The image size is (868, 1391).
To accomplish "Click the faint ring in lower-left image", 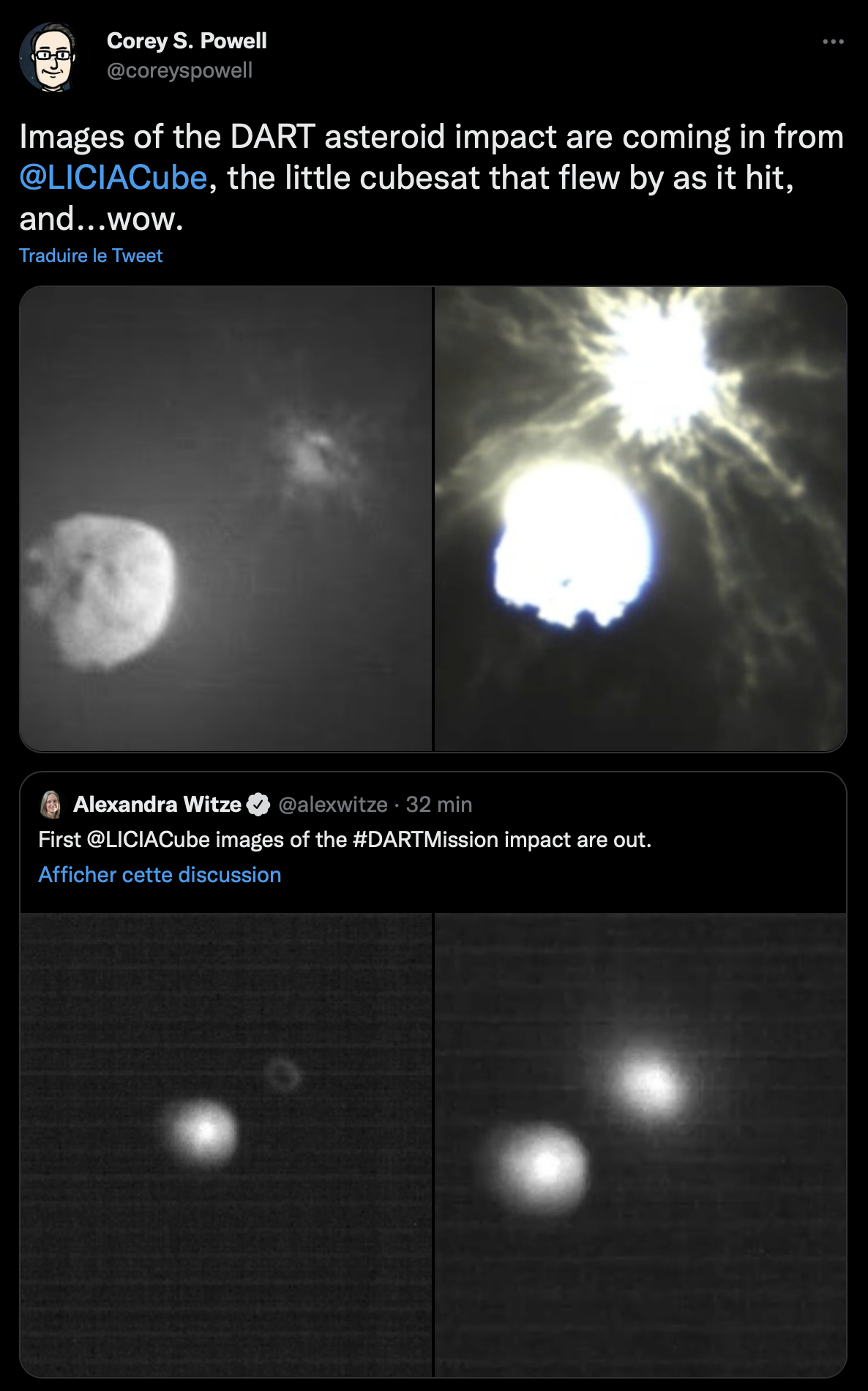I will [x=282, y=1075].
